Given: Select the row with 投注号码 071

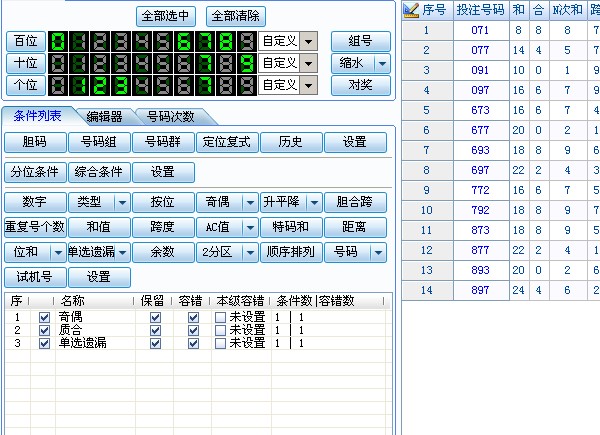Looking at the screenshot, I should pos(501,30).
